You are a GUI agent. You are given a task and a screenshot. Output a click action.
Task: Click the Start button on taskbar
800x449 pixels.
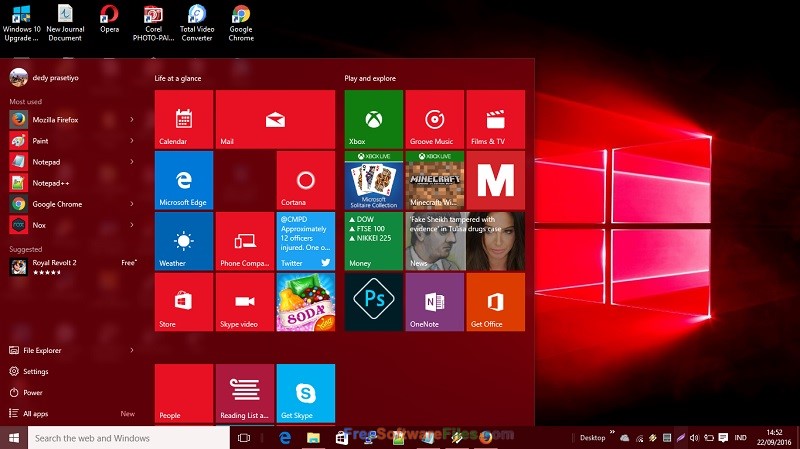tap(14, 438)
